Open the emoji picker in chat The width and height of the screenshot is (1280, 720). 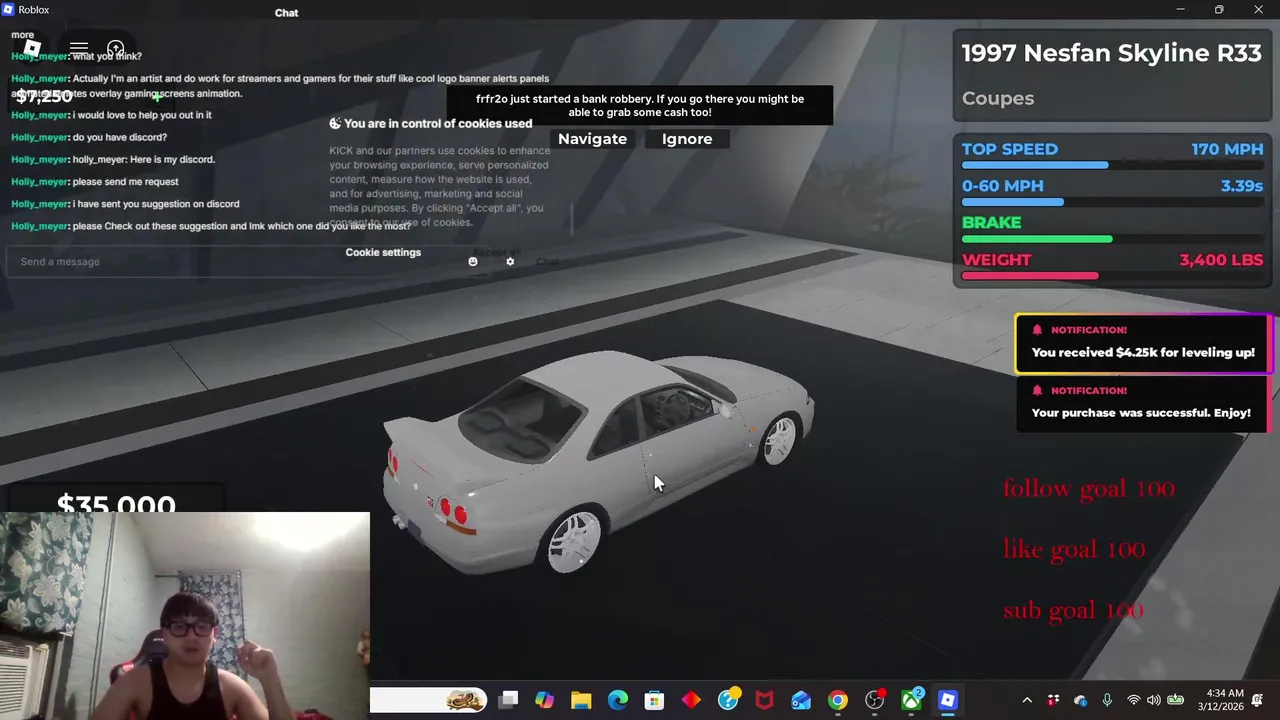(473, 262)
